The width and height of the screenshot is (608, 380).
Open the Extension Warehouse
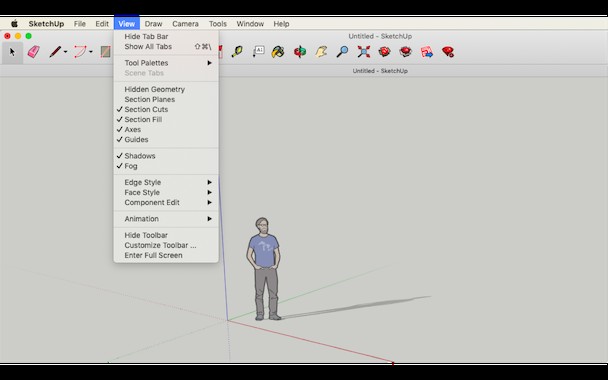coord(406,52)
